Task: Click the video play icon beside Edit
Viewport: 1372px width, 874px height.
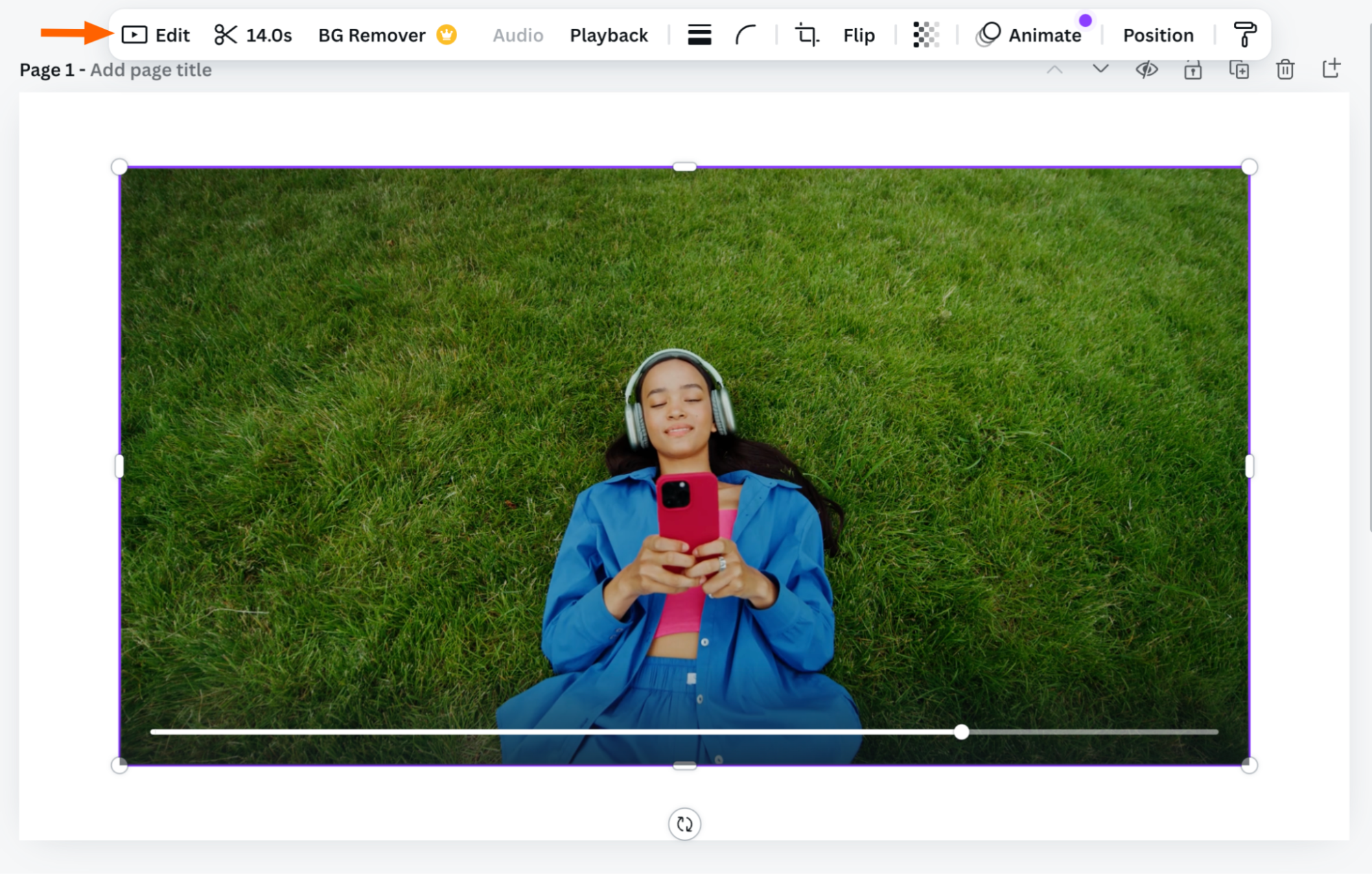Action: coord(135,35)
